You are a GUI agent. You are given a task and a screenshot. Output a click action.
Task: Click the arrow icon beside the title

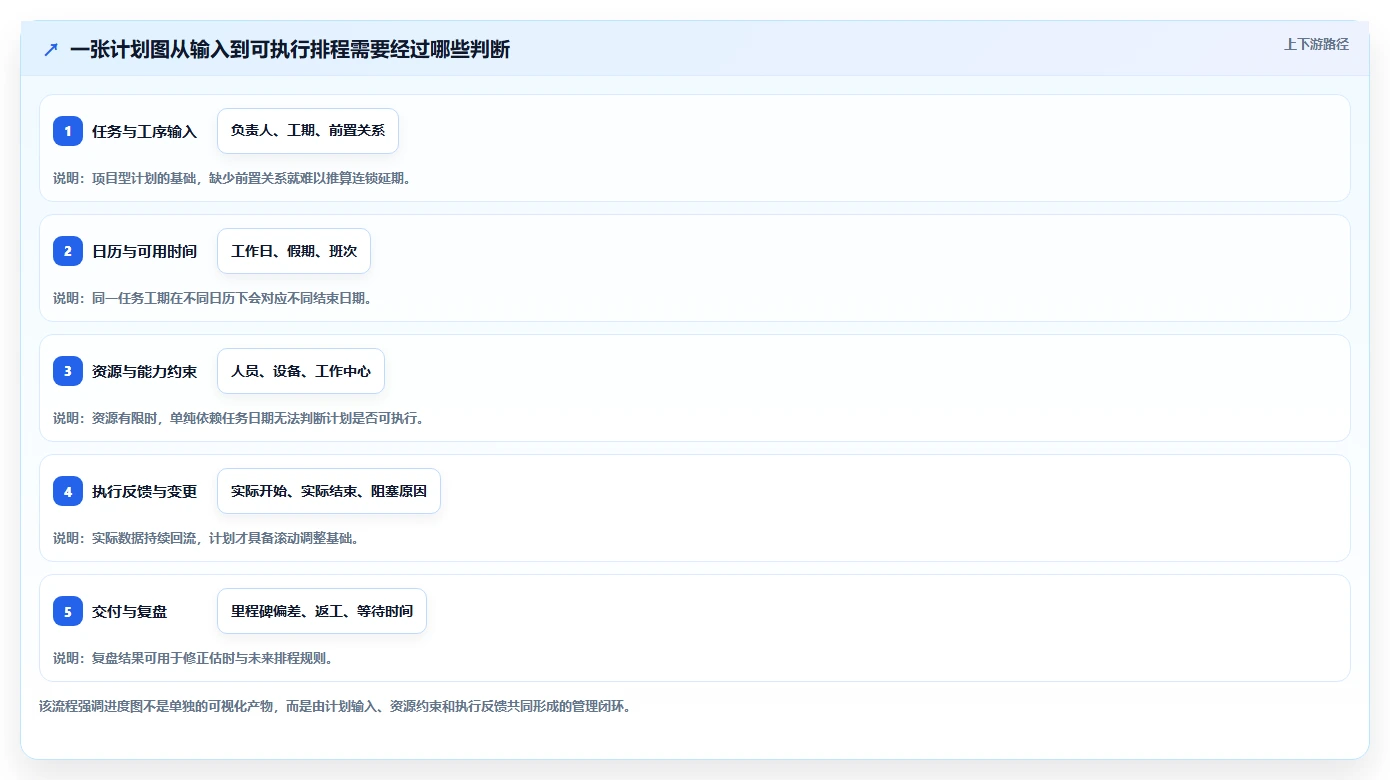tap(51, 49)
